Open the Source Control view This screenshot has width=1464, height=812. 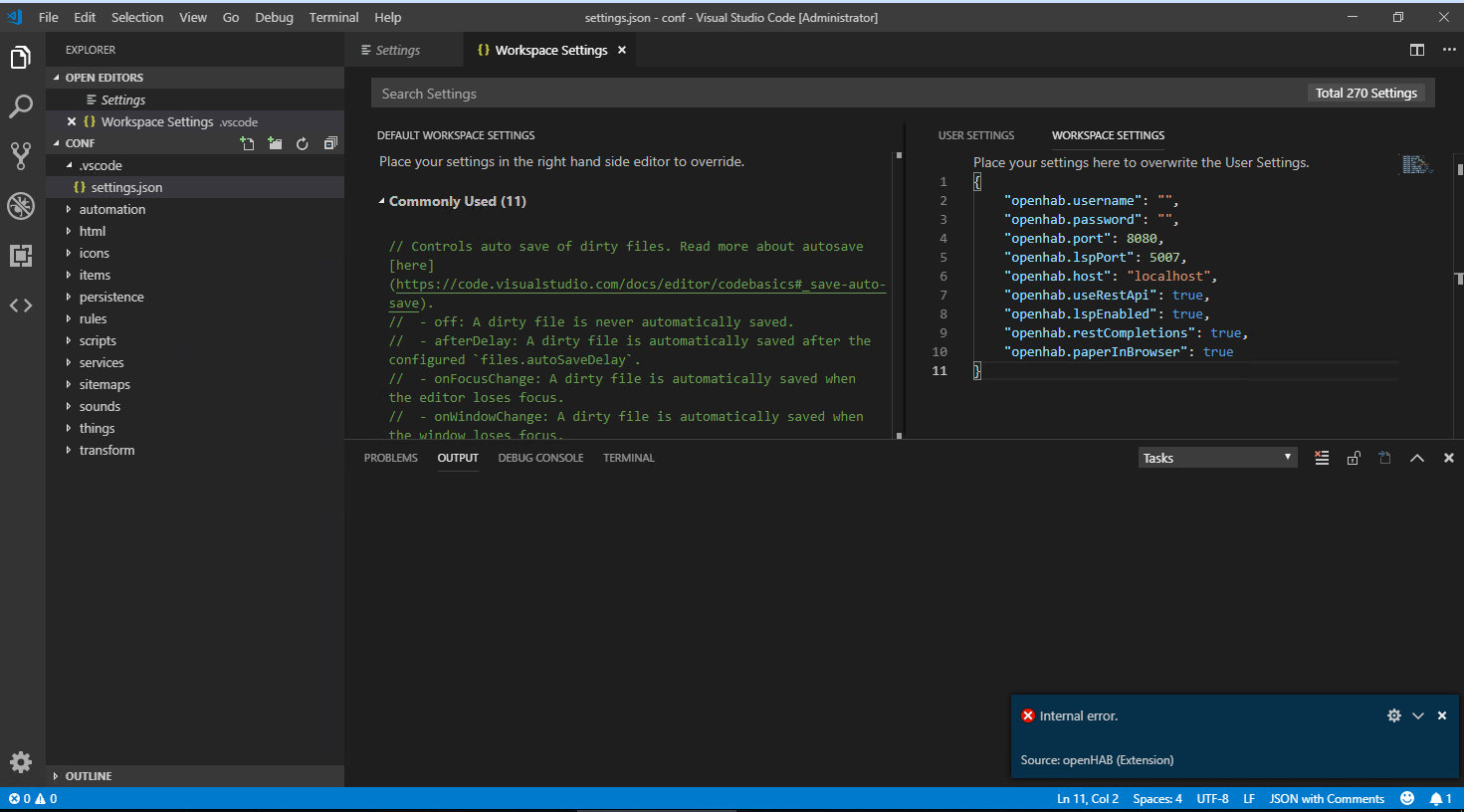click(21, 155)
